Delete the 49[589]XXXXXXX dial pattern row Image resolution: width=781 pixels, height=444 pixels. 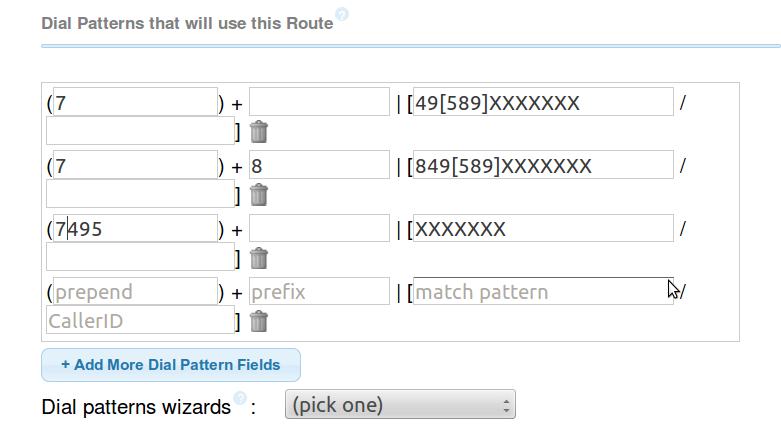(259, 132)
